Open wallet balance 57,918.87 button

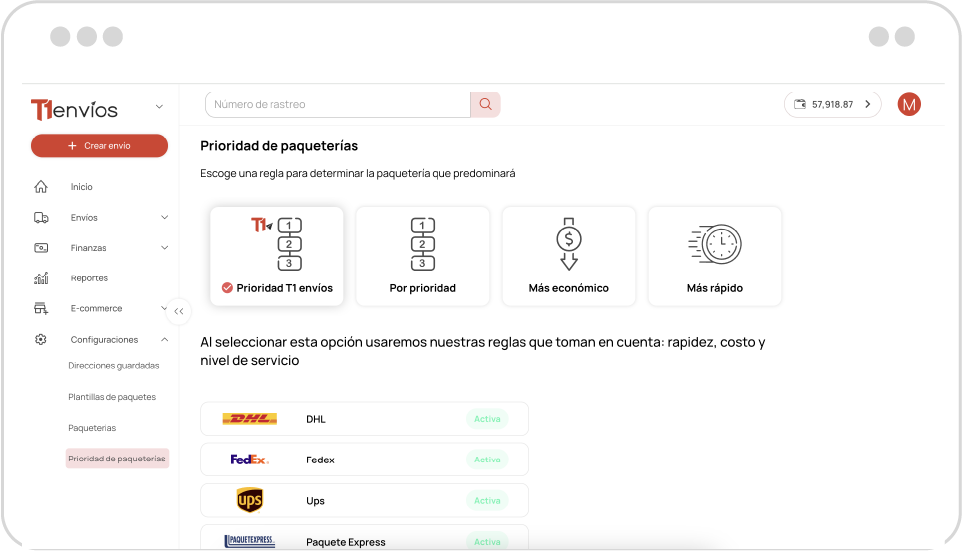(833, 104)
